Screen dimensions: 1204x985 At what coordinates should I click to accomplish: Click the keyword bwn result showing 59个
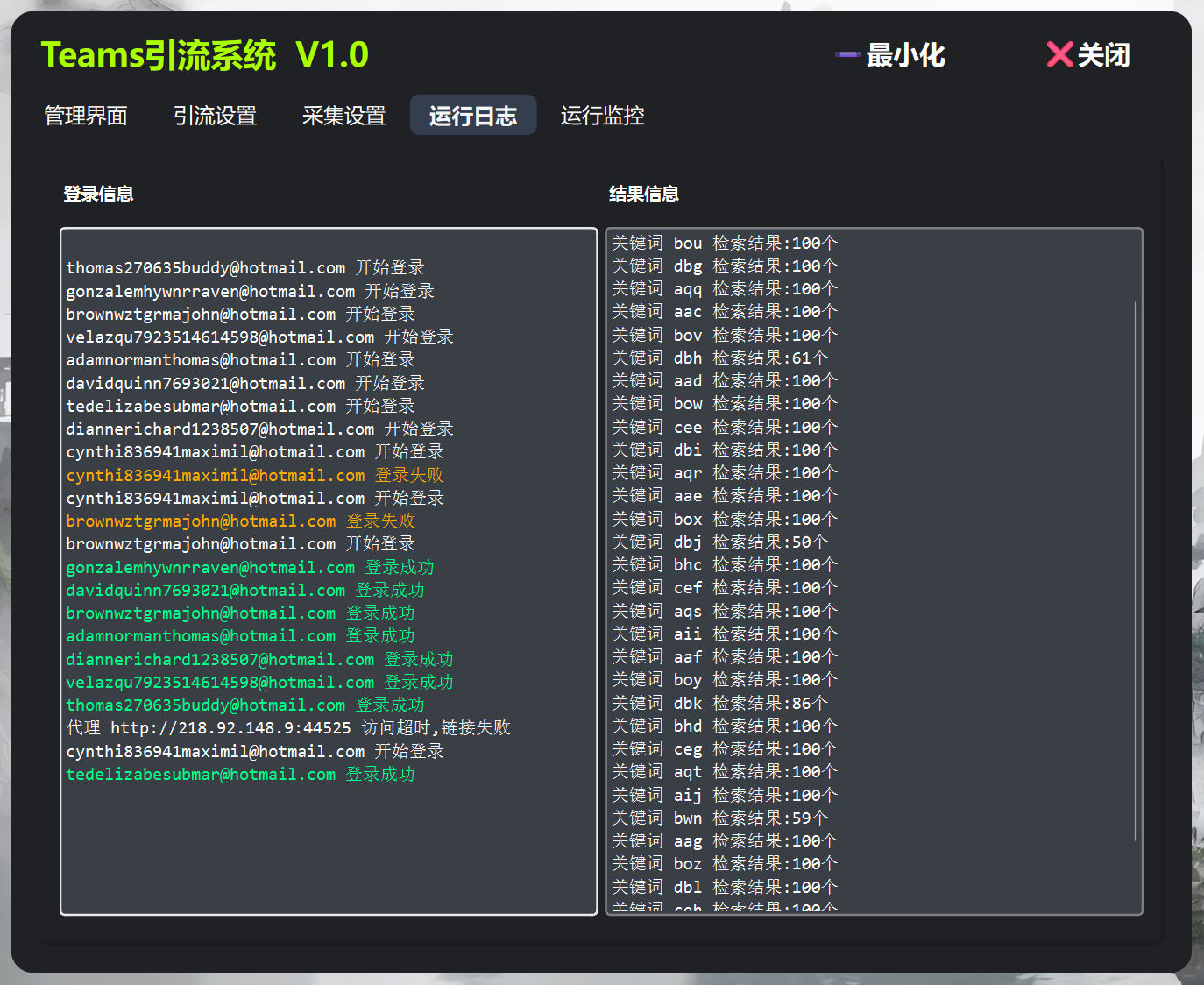point(719,818)
